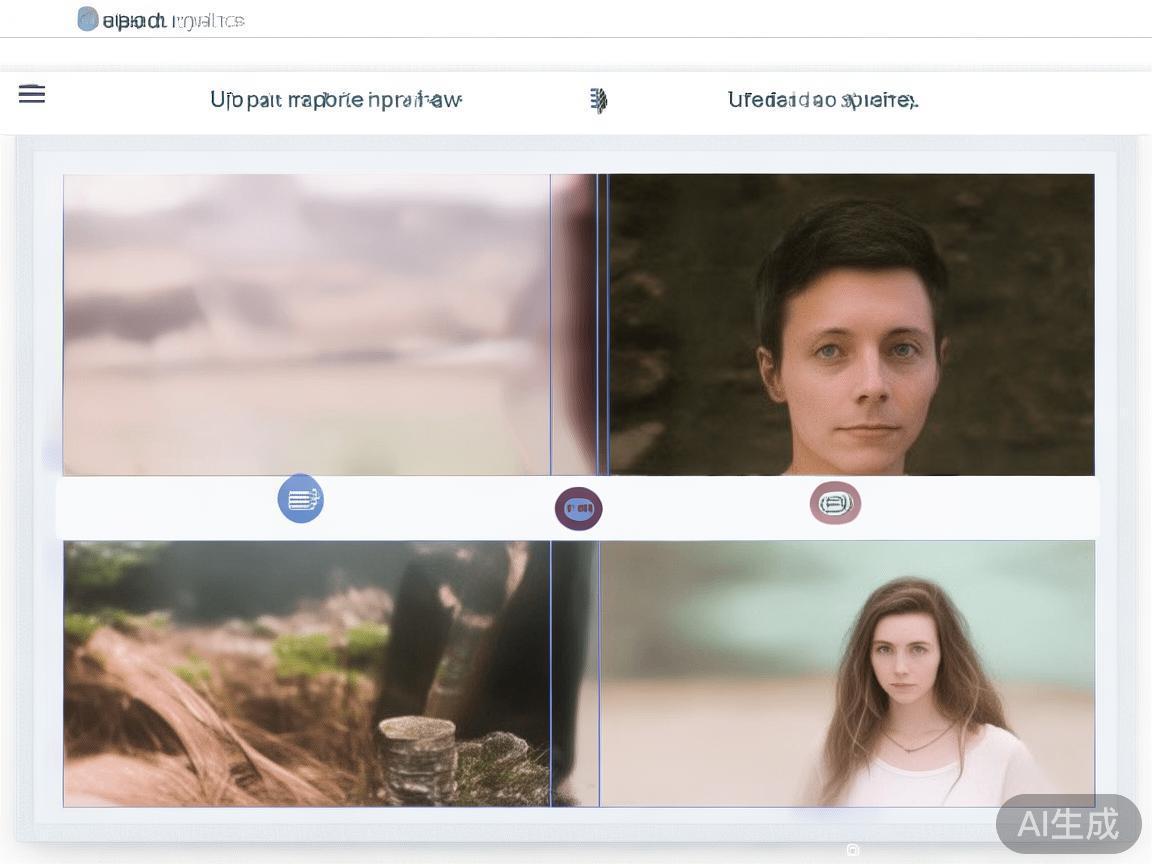Select the "Ufo palt maporte" header tab
The height and width of the screenshot is (864, 1152).
click(x=335, y=100)
